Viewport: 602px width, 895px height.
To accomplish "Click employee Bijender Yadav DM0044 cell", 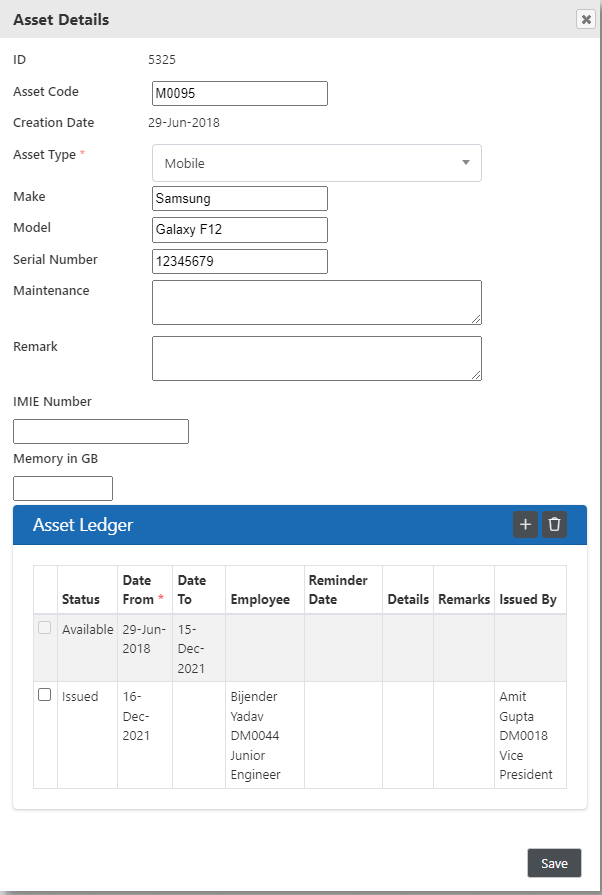I will pos(265,735).
